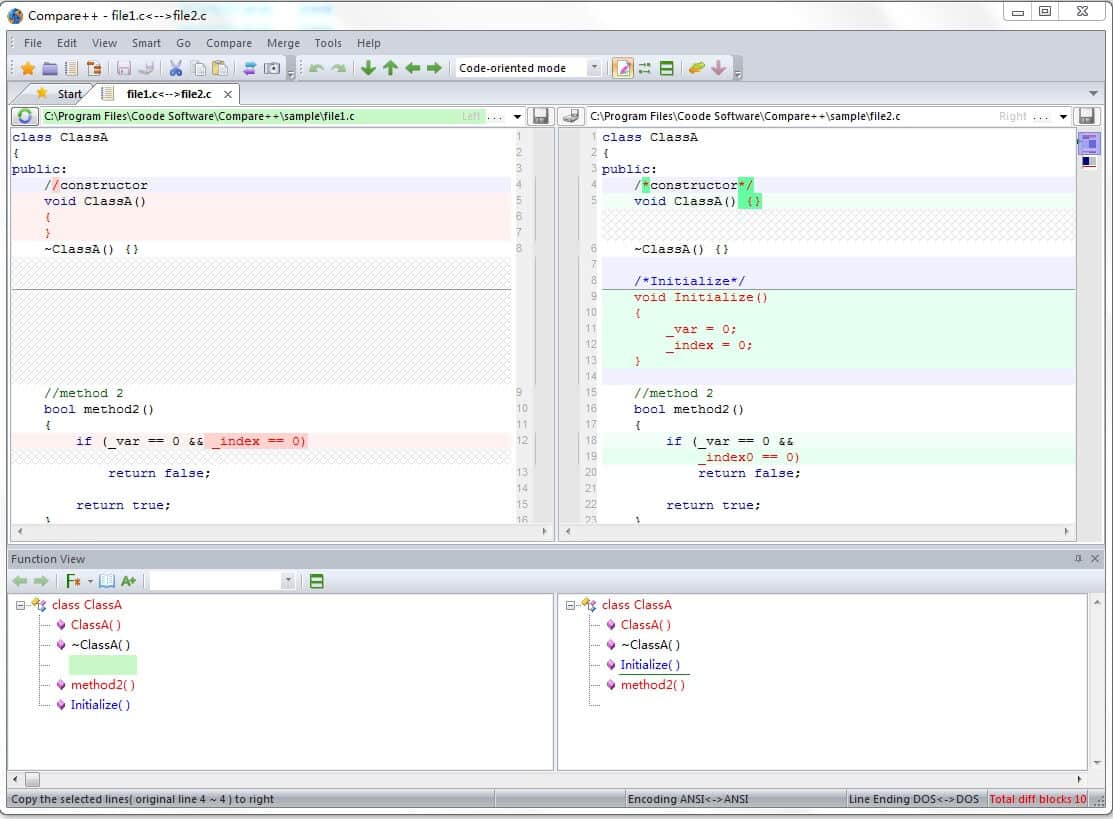1113x819 pixels.
Task: Open the left file path history dropdown arrow
Action: tap(517, 117)
